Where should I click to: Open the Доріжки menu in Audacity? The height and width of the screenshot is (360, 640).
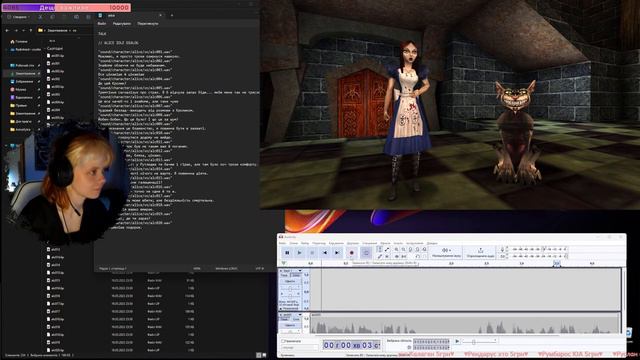coord(353,243)
